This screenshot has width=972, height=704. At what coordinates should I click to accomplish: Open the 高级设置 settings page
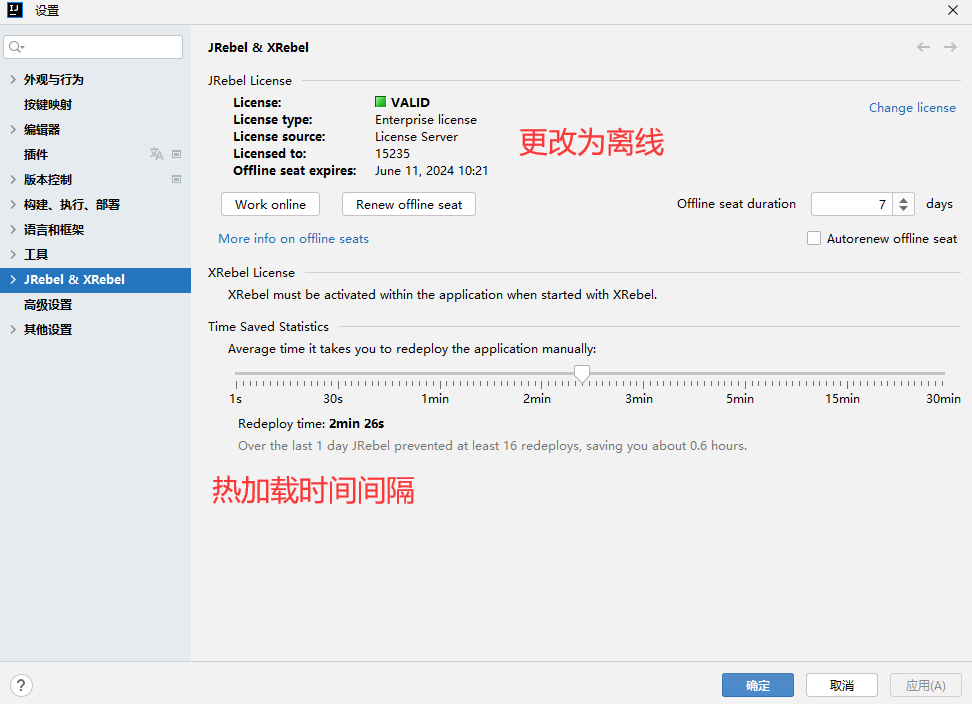(x=48, y=305)
